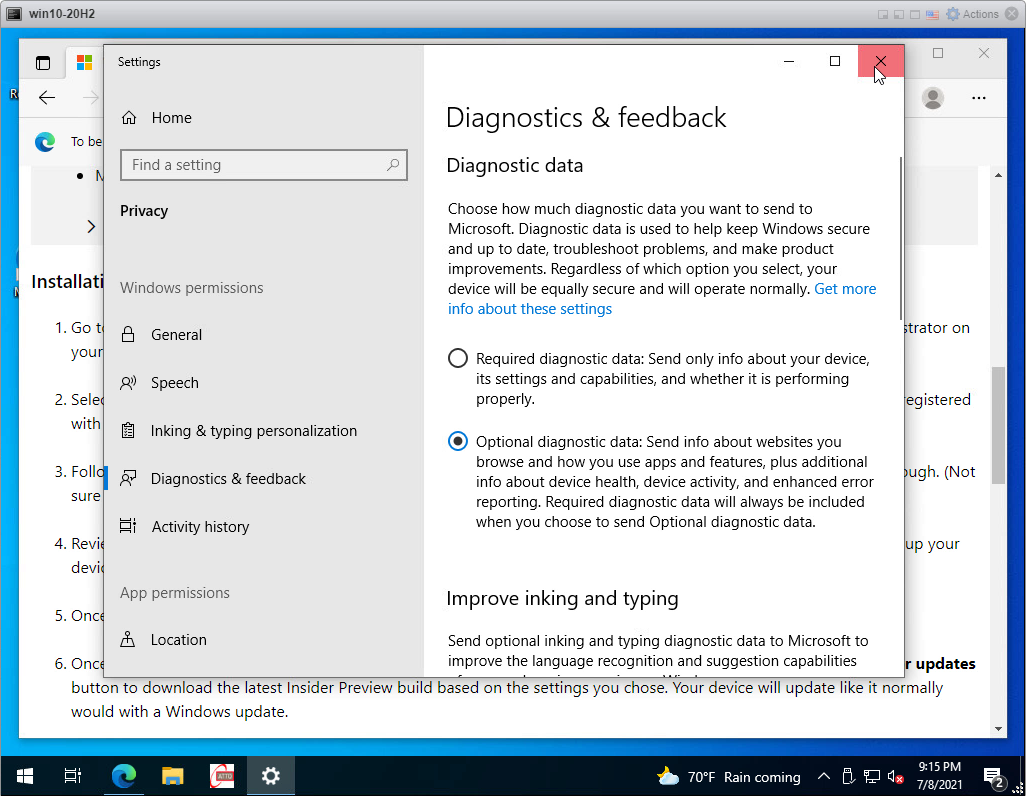
Task: Open File Explorer from taskbar
Action: pos(173,776)
